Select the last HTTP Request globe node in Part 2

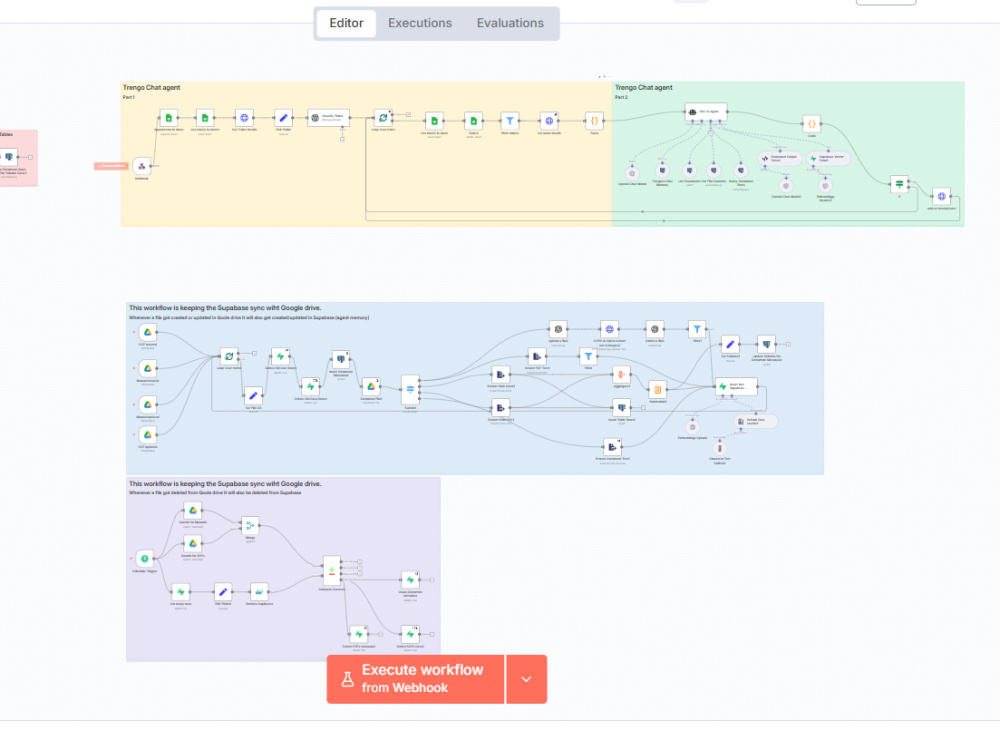coord(941,196)
